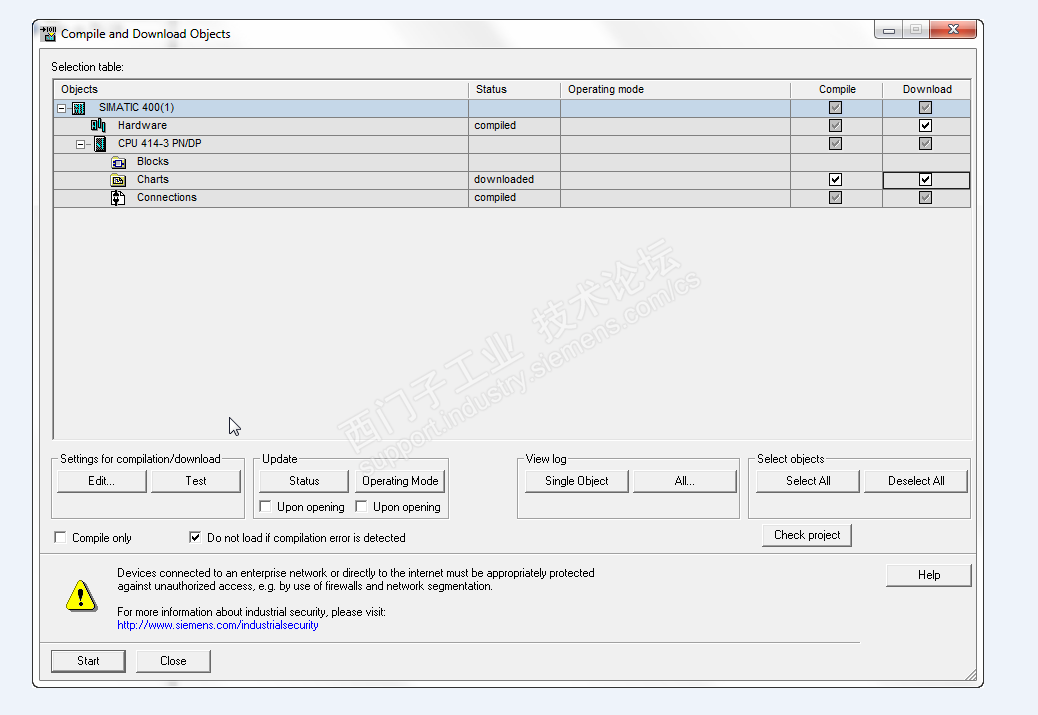Click the Objects column header
Viewport: 1038px width, 715px height.
(261, 89)
